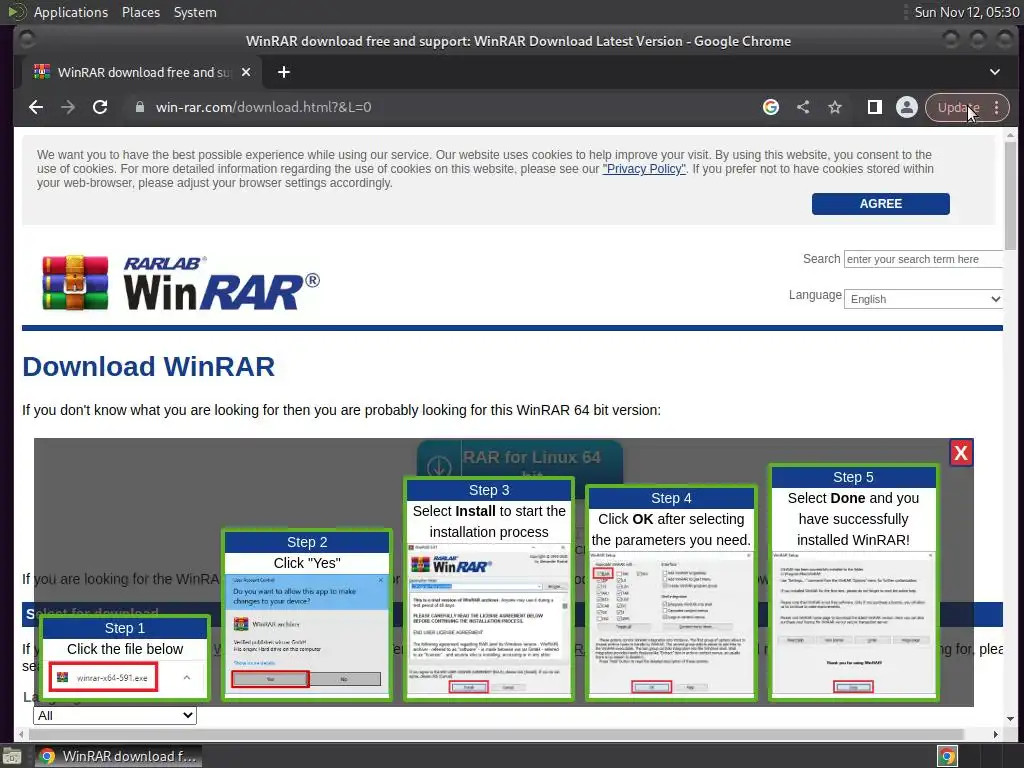This screenshot has height=768, width=1024.
Task: Click the vertical page scrollbar
Action: [x=1010, y=196]
